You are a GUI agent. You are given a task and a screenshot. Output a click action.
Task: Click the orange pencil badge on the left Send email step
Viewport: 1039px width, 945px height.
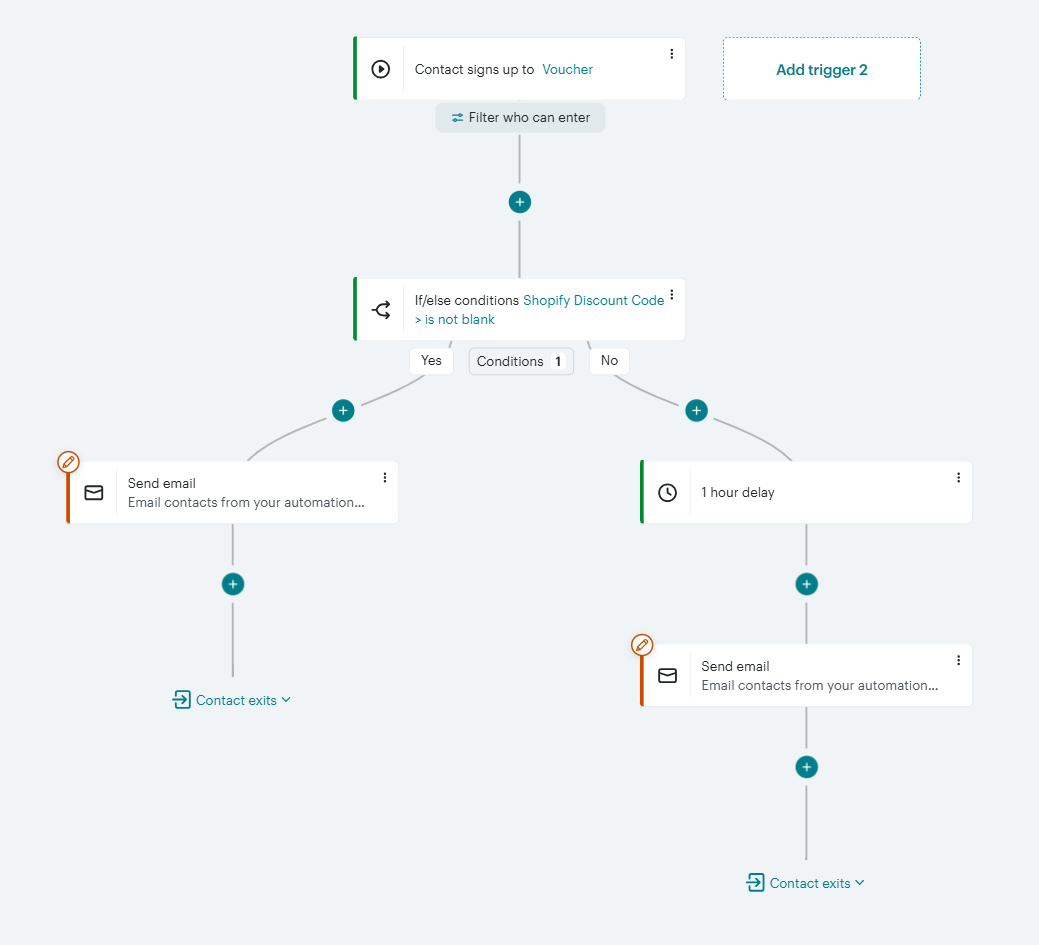68,462
